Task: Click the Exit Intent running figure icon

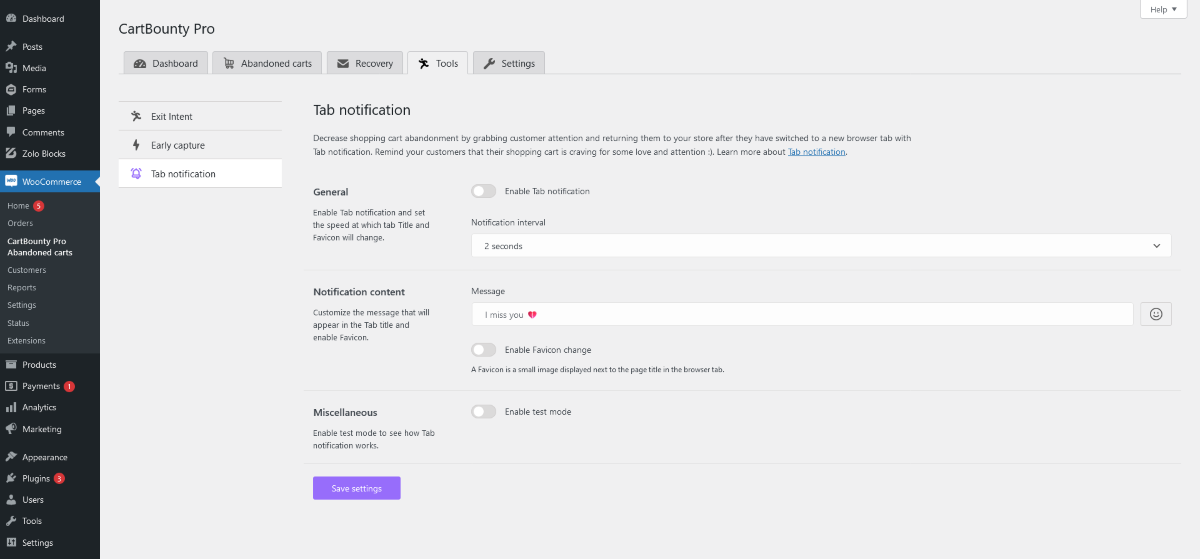Action: 136,116
